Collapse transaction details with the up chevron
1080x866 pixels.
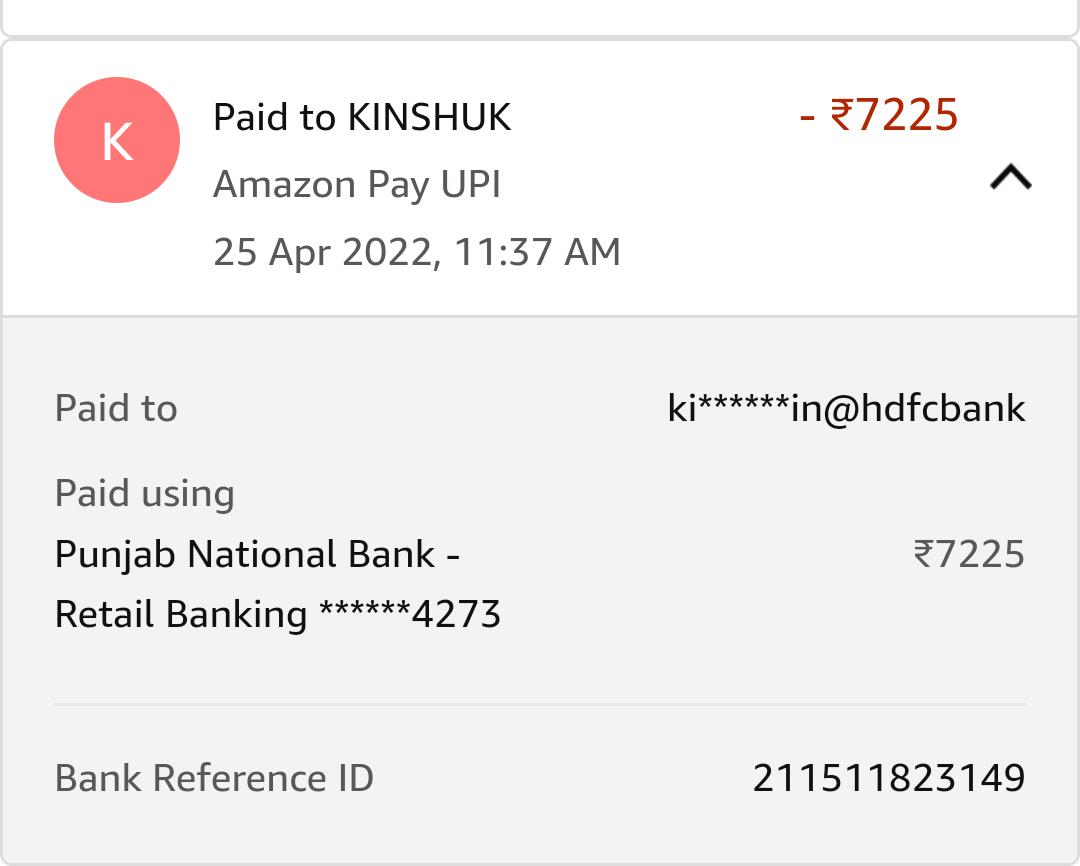(x=1010, y=178)
